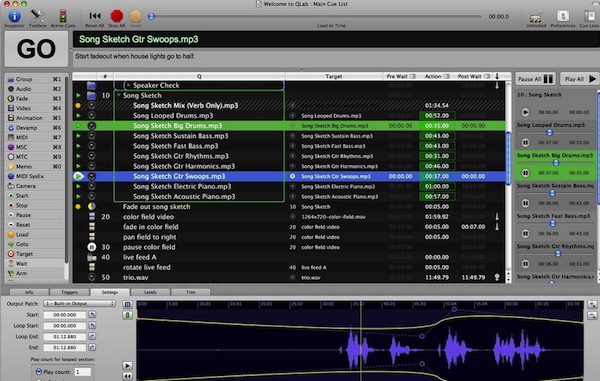Viewport: 600px width, 381px height.
Task: Open the Inspector panel
Action: [x=15, y=18]
